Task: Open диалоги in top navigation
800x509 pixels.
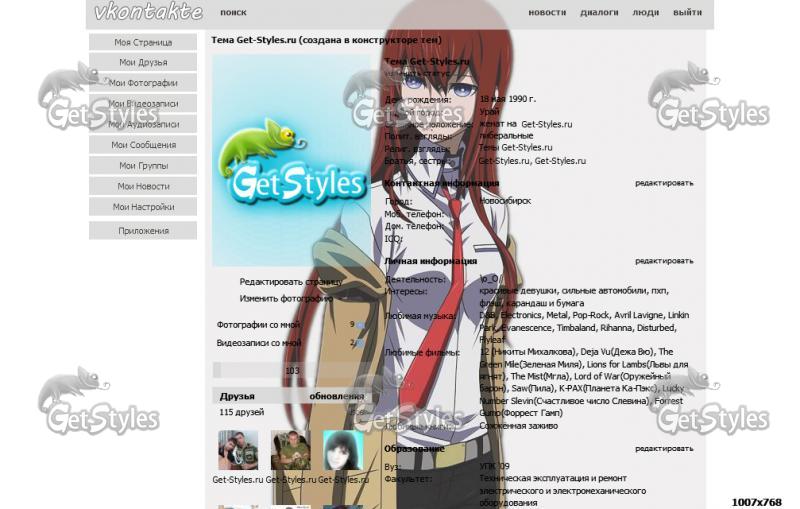Action: 599,12
